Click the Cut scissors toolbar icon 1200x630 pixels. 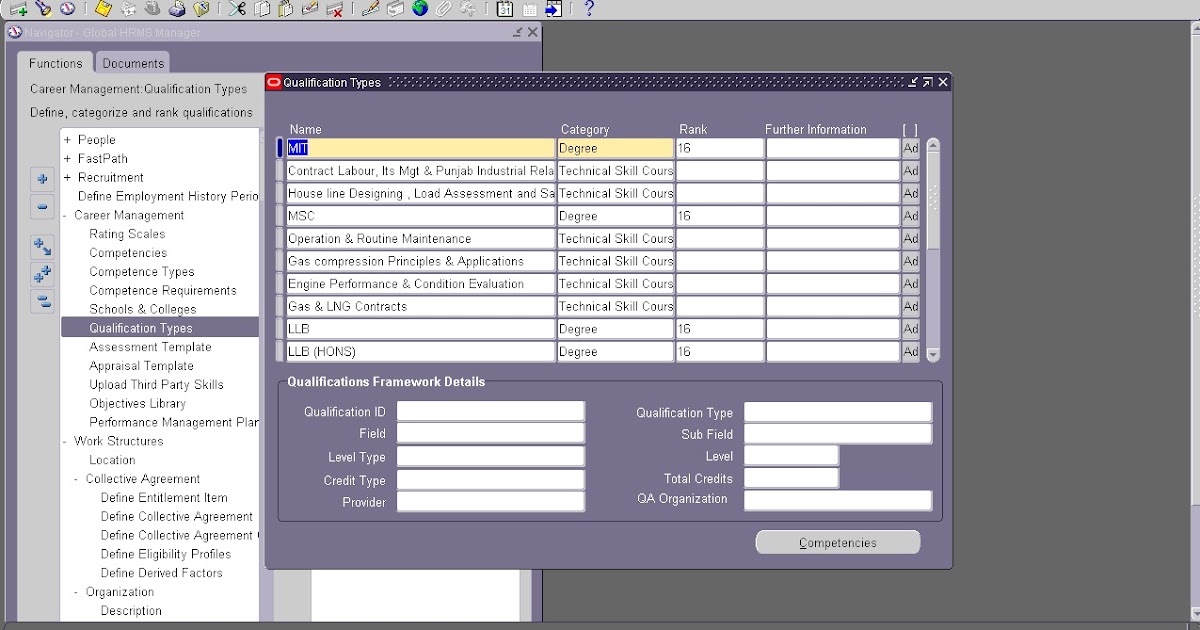click(x=237, y=8)
